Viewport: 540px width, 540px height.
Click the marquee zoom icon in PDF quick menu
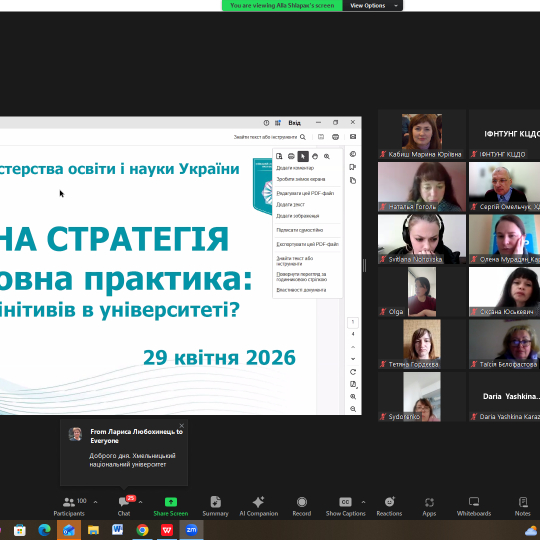327,156
